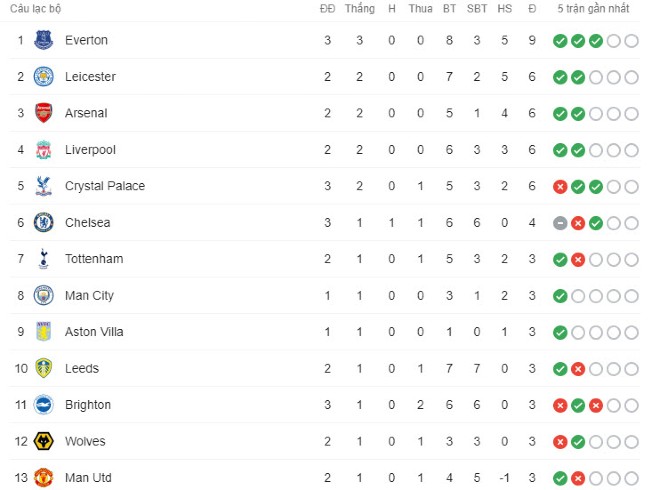The width and height of the screenshot is (660, 490).
Task: Click the Wolves club crest icon
Action: tap(43, 442)
